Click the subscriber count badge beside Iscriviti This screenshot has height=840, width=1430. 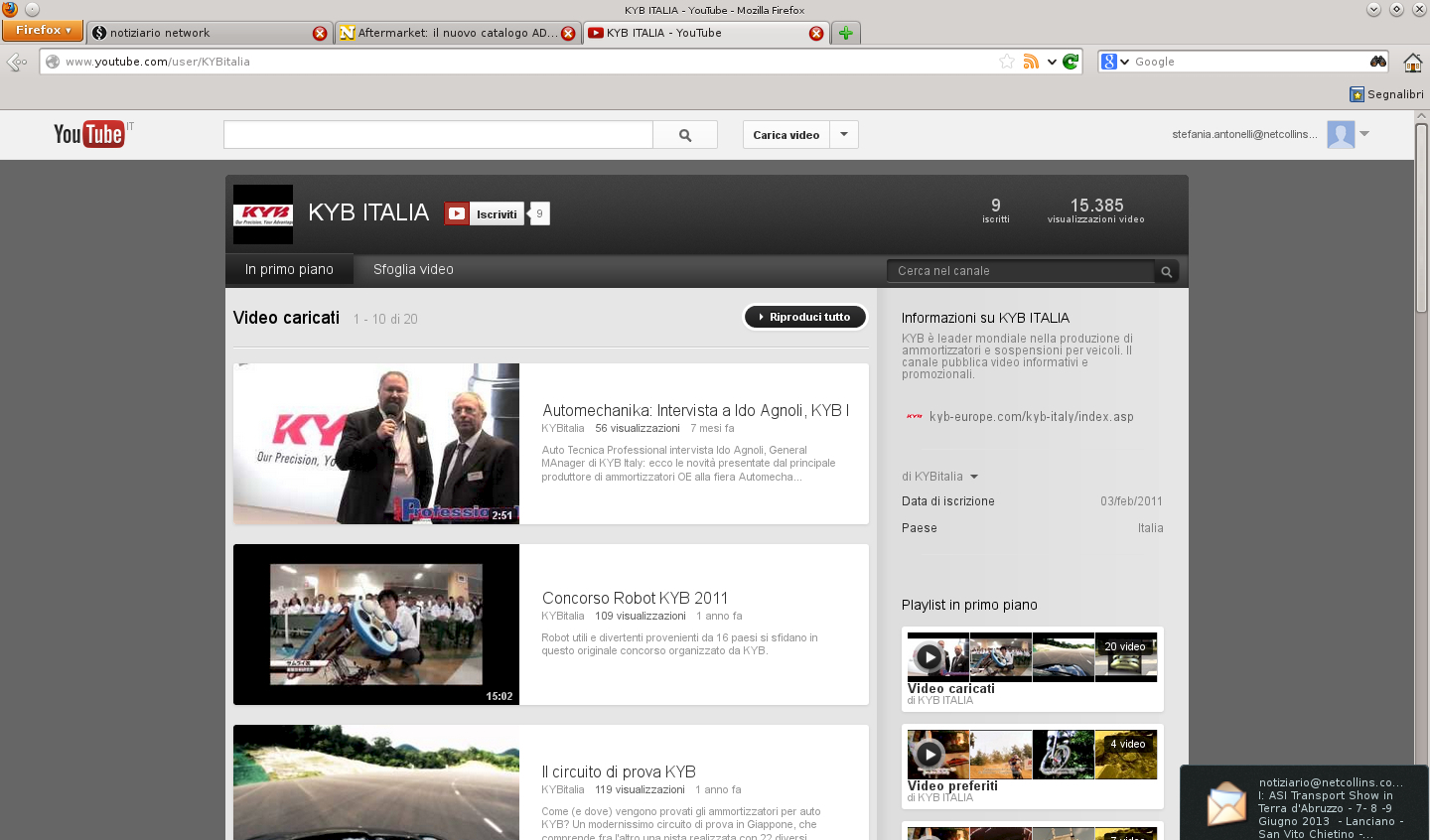click(539, 213)
